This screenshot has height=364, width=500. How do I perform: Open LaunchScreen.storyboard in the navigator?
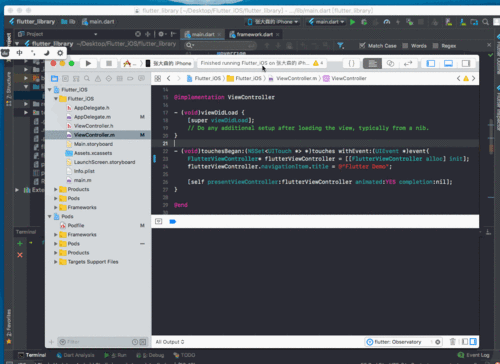tap(104, 162)
